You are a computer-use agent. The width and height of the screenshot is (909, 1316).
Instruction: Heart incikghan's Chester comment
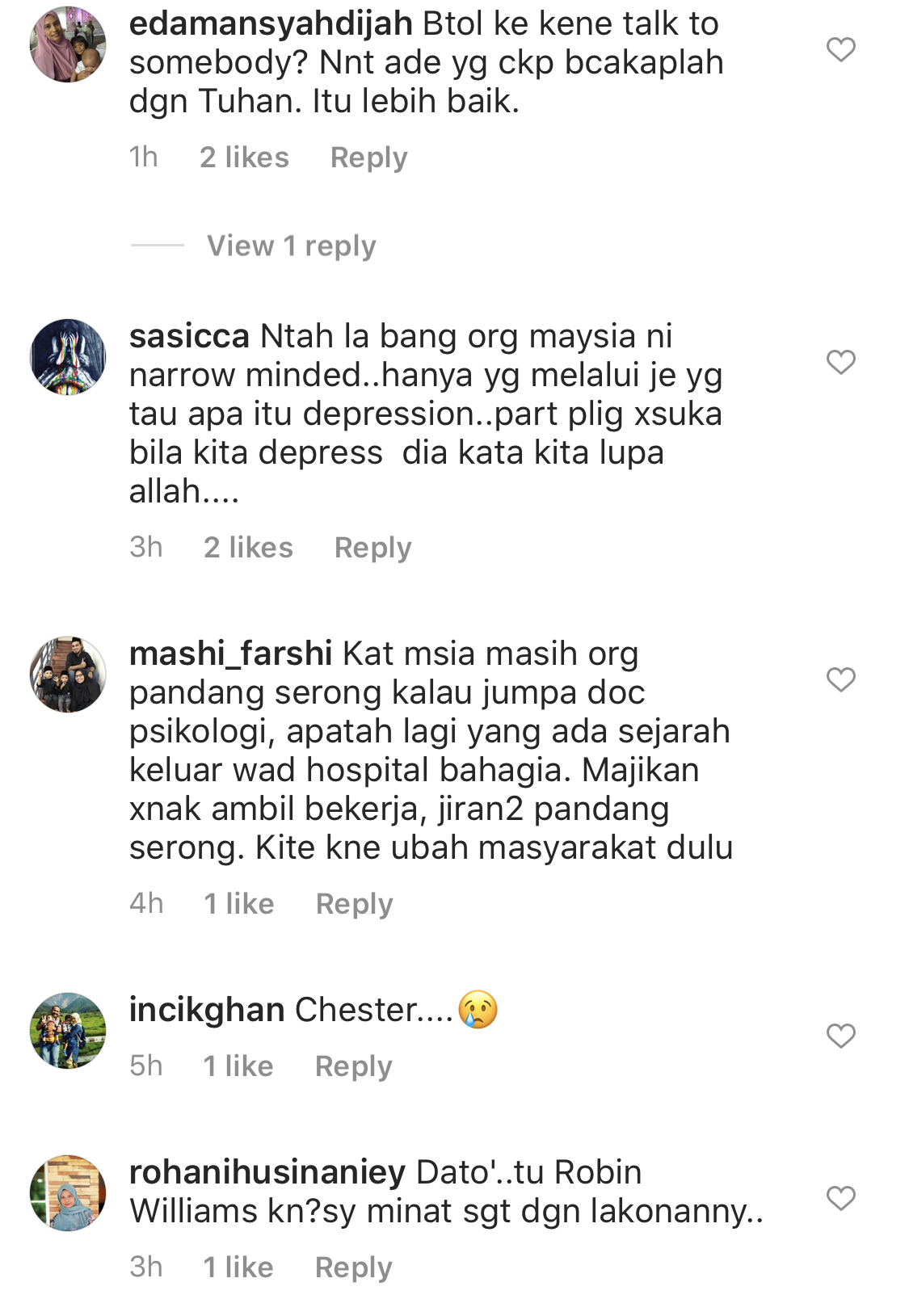tap(840, 1036)
